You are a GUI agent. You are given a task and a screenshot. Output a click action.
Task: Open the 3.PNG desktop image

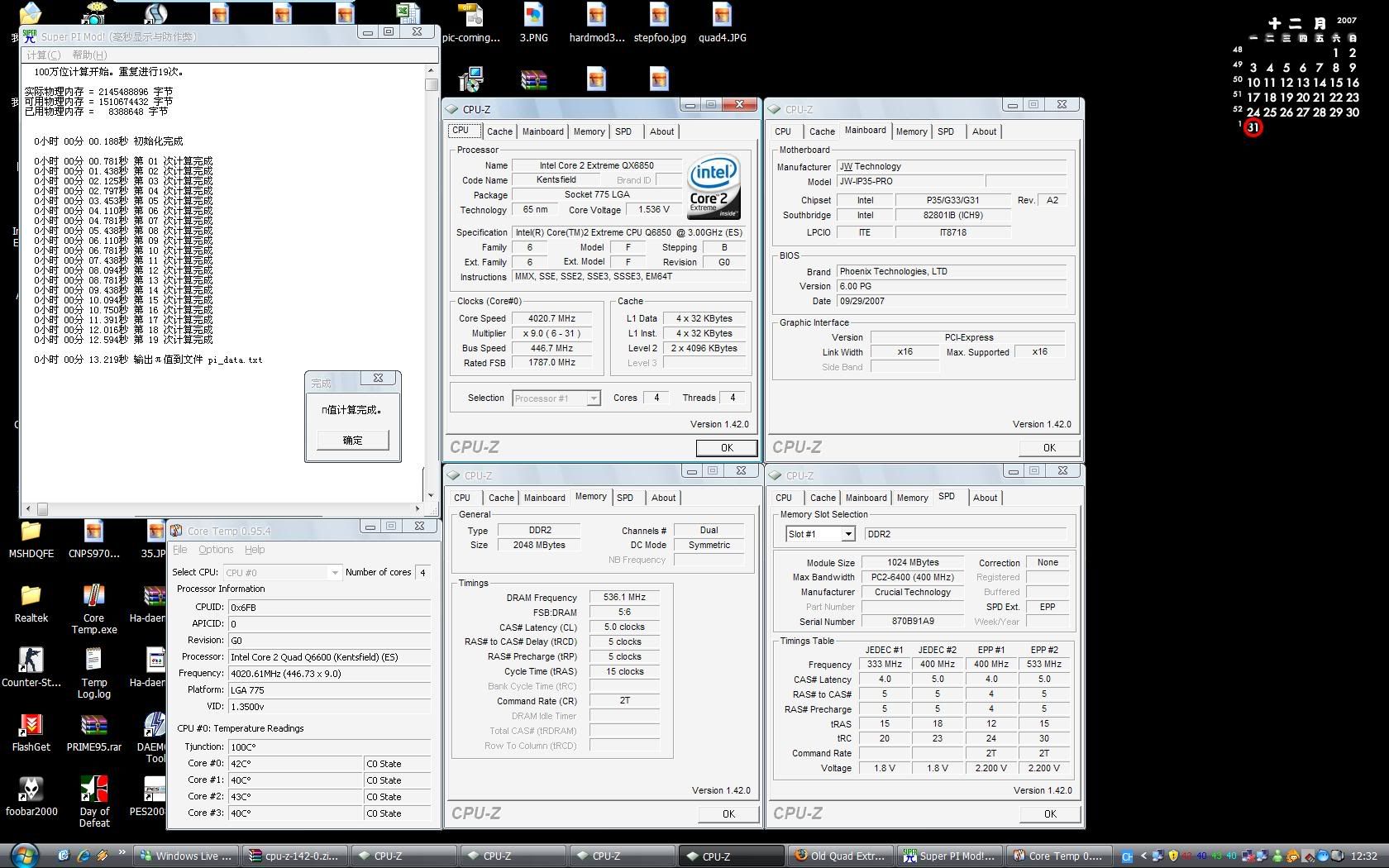(x=533, y=23)
